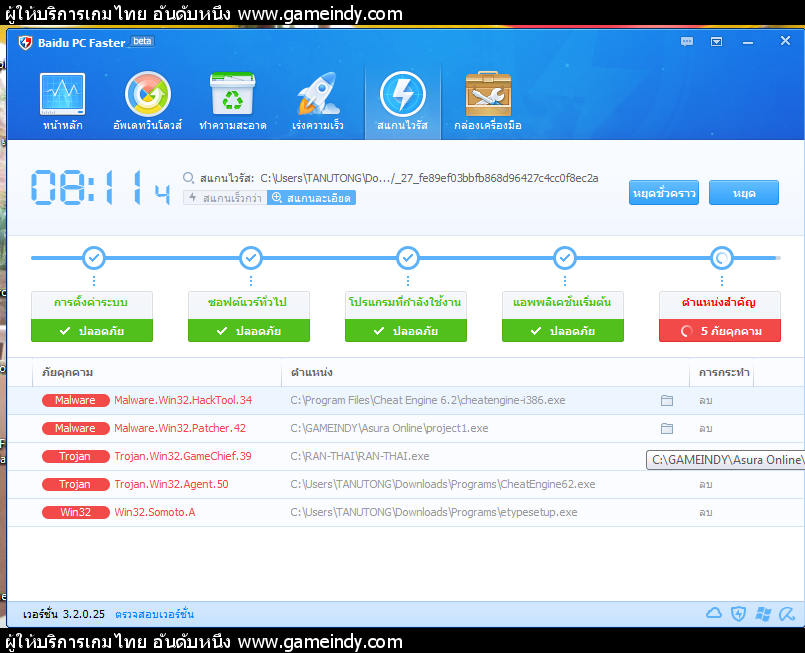
Task: Click the ตำแหน่งสำคัญ step spinner circle
Action: (722, 258)
